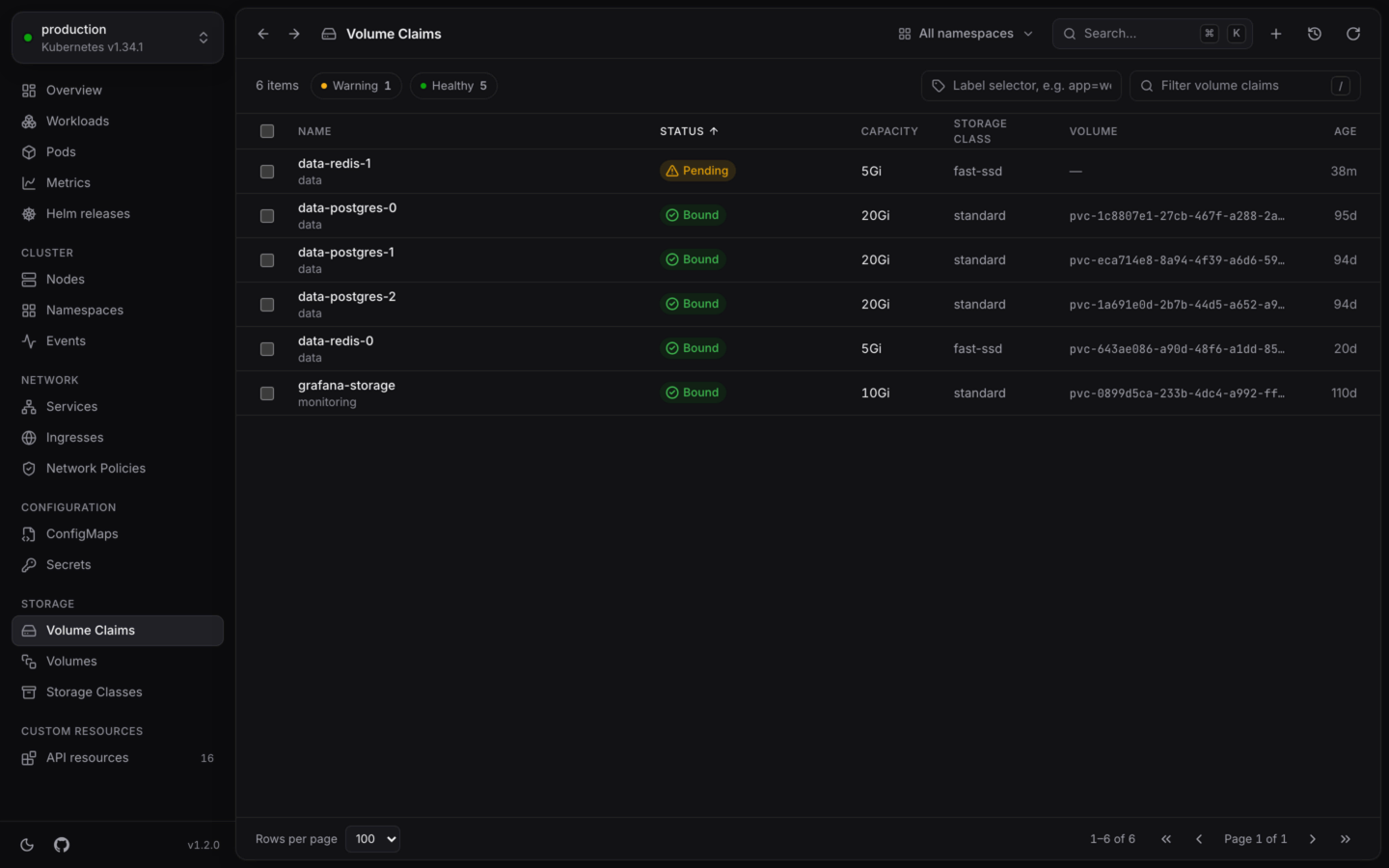This screenshot has height=868, width=1389.
Task: Check the data-postgres-2 row checkbox
Action: [x=267, y=305]
